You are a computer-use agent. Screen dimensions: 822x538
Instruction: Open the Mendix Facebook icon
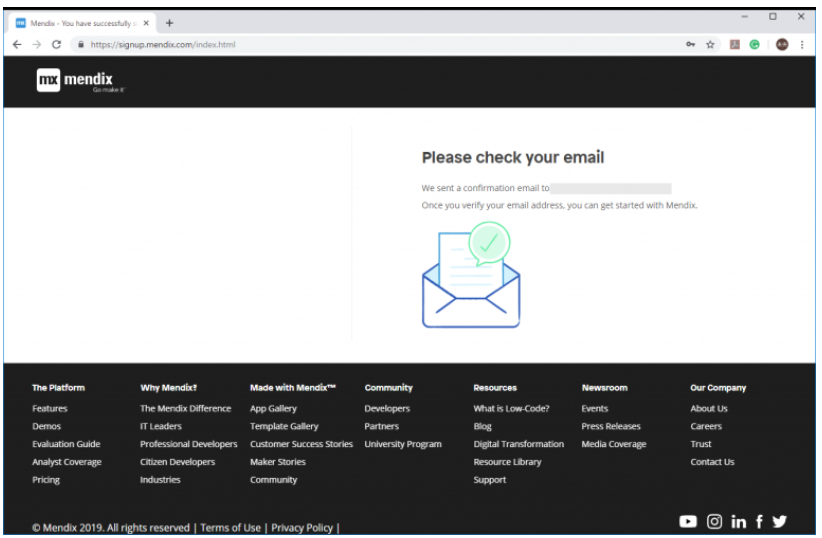pos(759,521)
